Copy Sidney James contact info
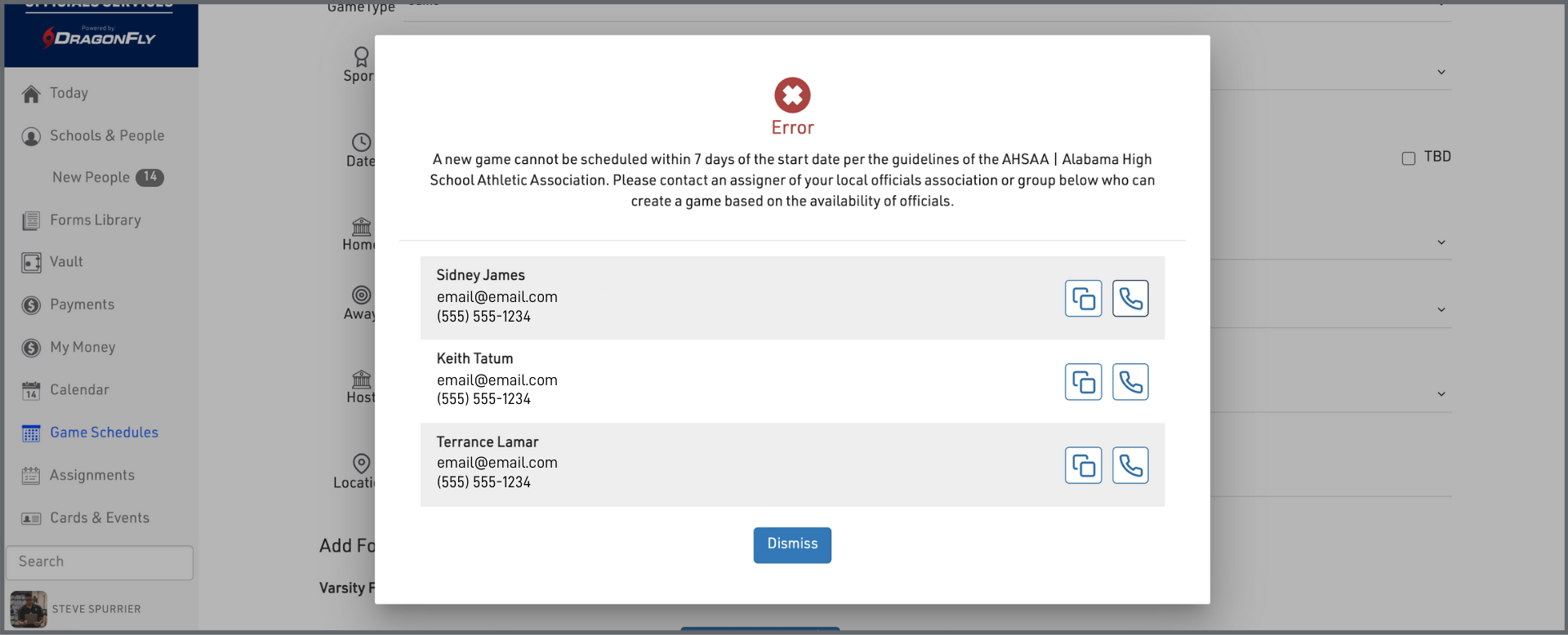 pyautogui.click(x=1083, y=299)
